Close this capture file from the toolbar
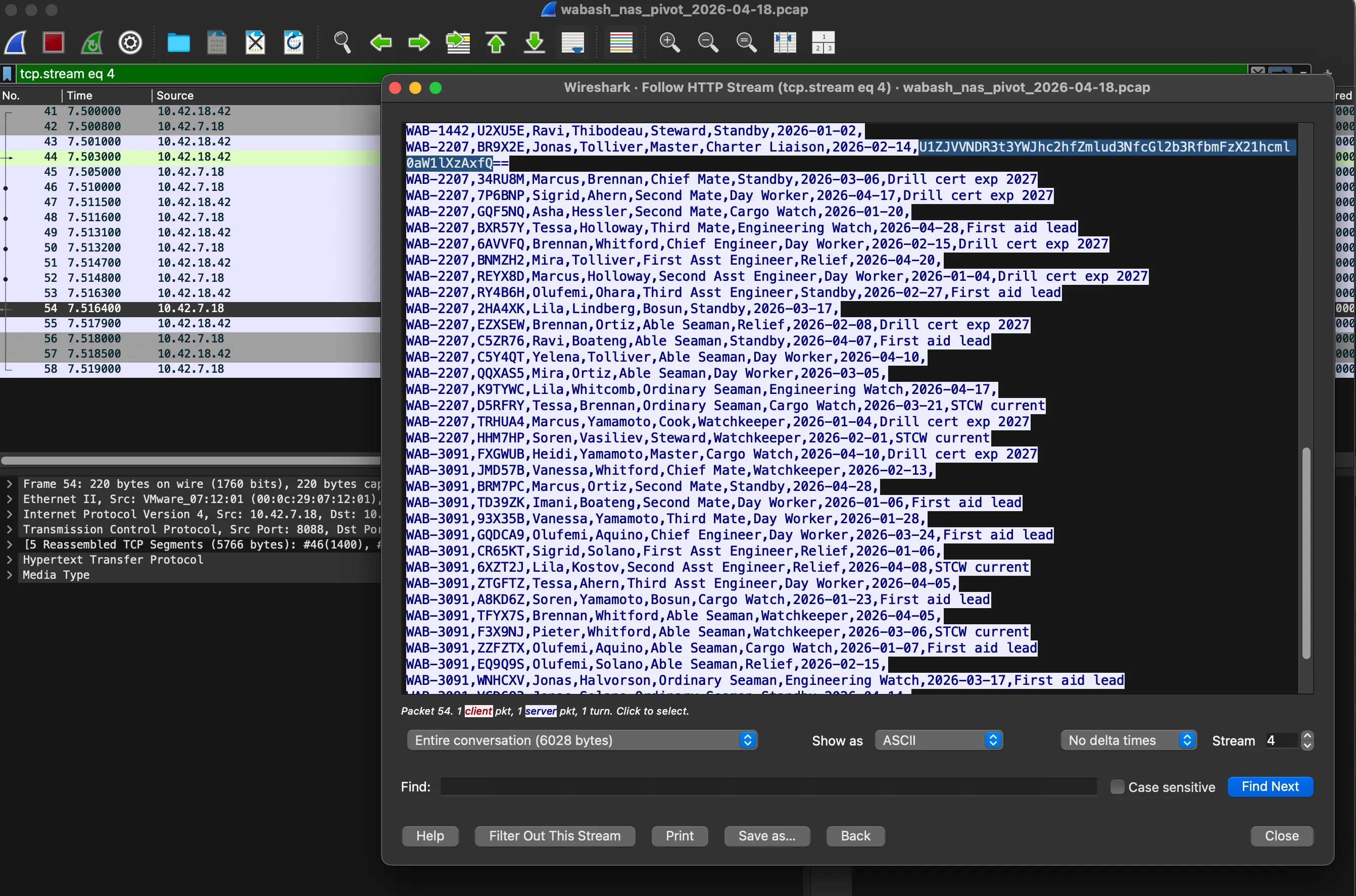The height and width of the screenshot is (896, 1356). (x=255, y=42)
